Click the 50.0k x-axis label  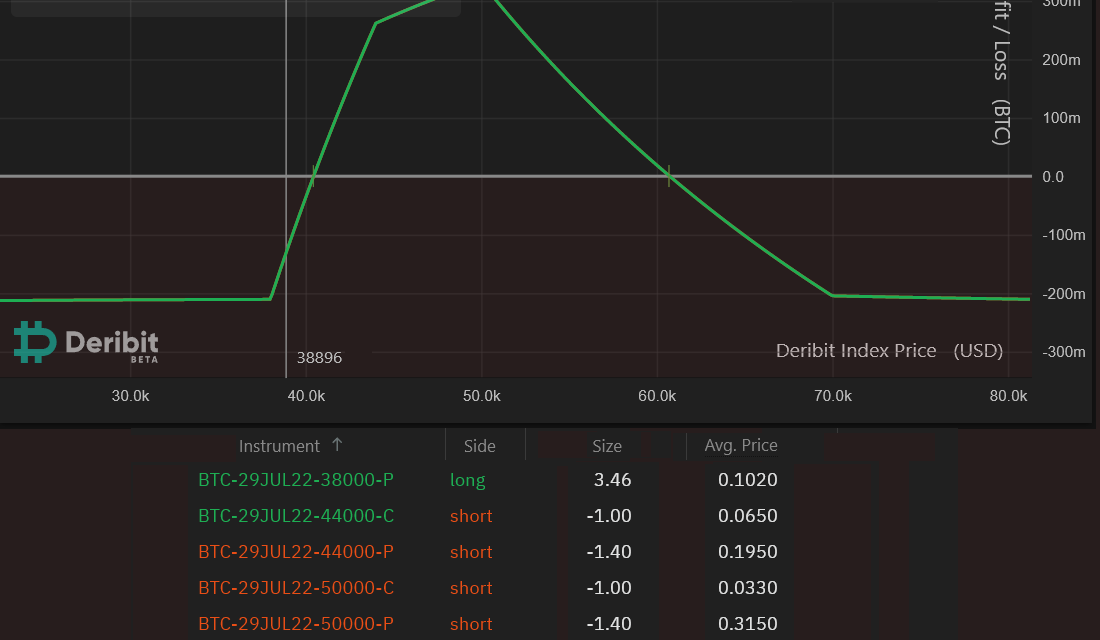tap(481, 396)
